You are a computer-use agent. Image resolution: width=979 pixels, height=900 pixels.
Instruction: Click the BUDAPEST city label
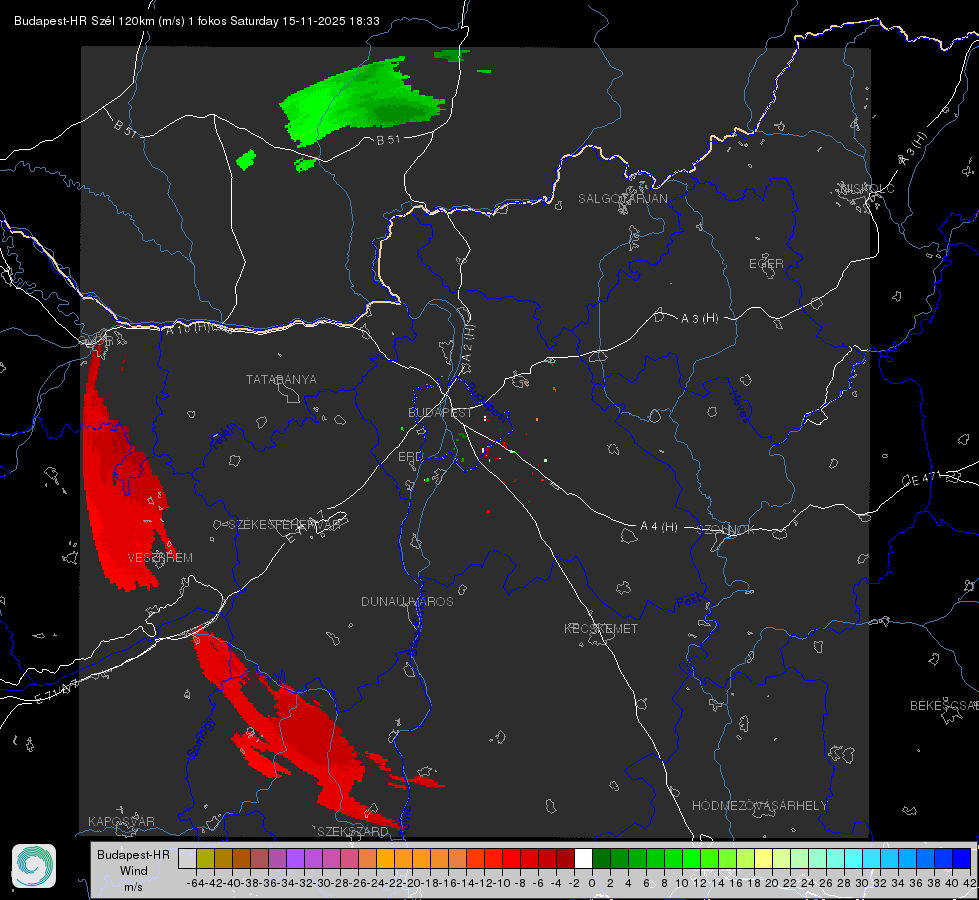[440, 412]
